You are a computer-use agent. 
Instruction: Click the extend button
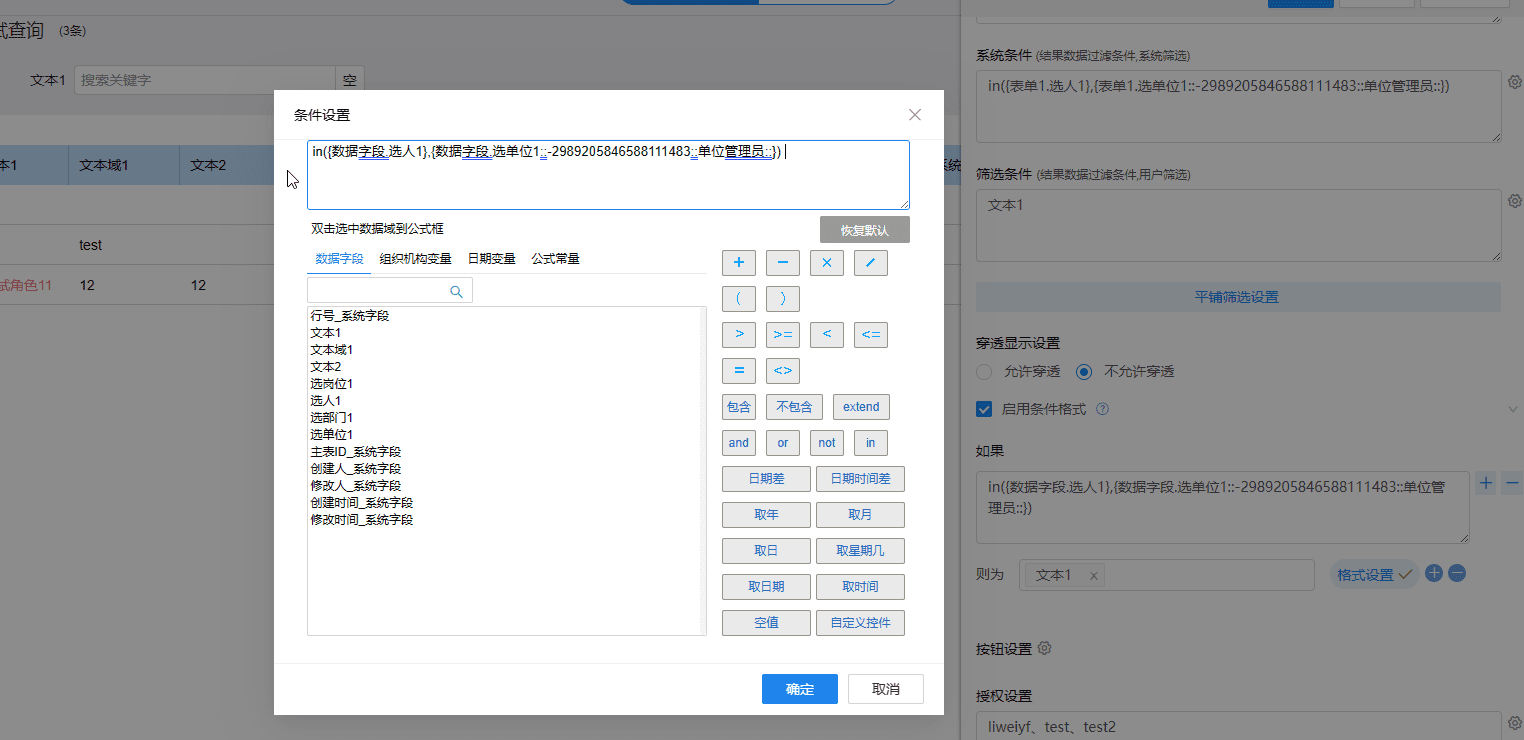click(861, 407)
